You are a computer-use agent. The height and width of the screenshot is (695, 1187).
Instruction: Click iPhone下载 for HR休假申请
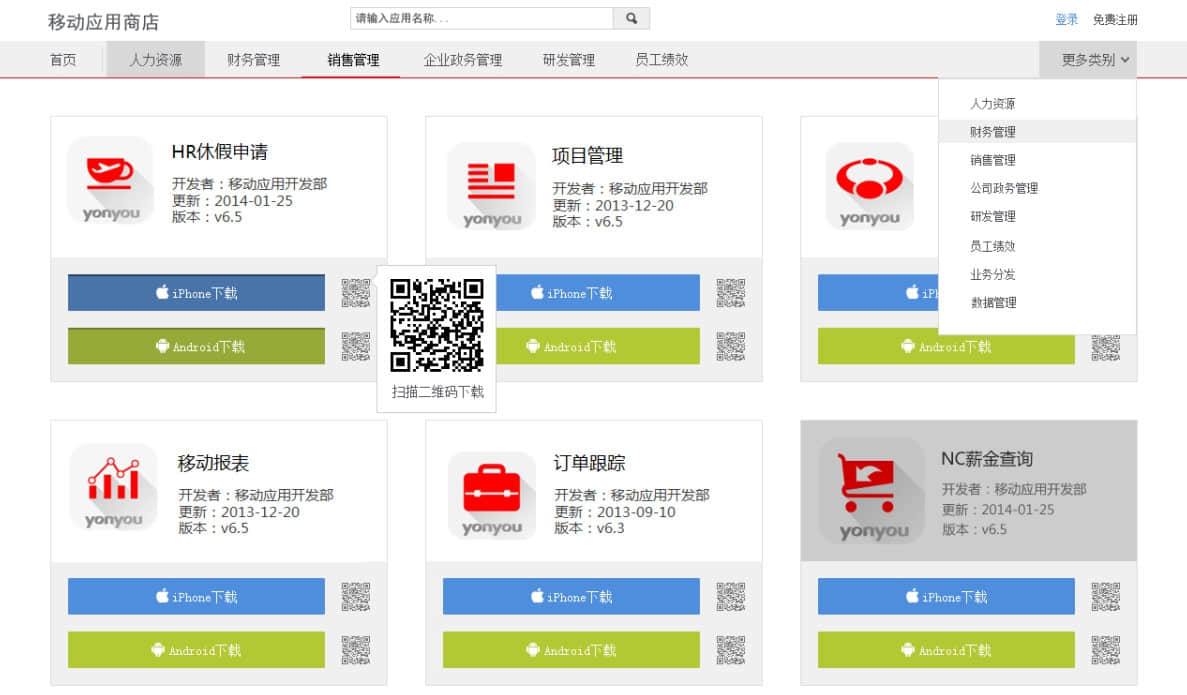pos(196,293)
